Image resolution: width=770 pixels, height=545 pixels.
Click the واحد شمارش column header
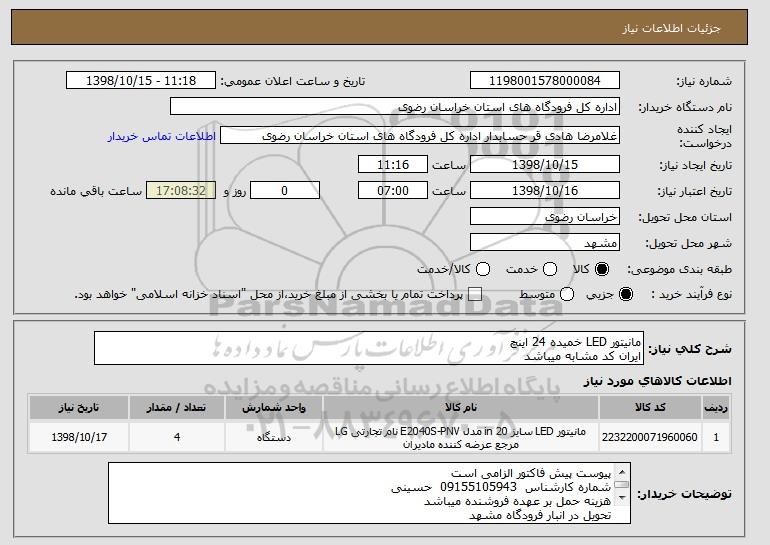click(x=274, y=407)
